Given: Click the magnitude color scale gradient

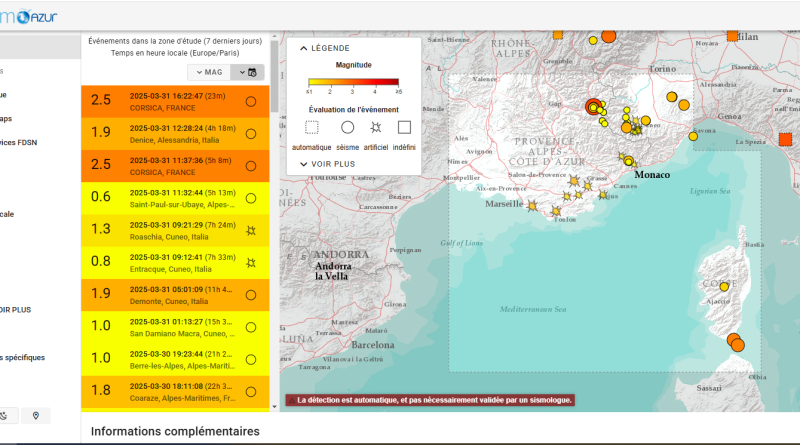Looking at the screenshot, I should (x=352, y=83).
